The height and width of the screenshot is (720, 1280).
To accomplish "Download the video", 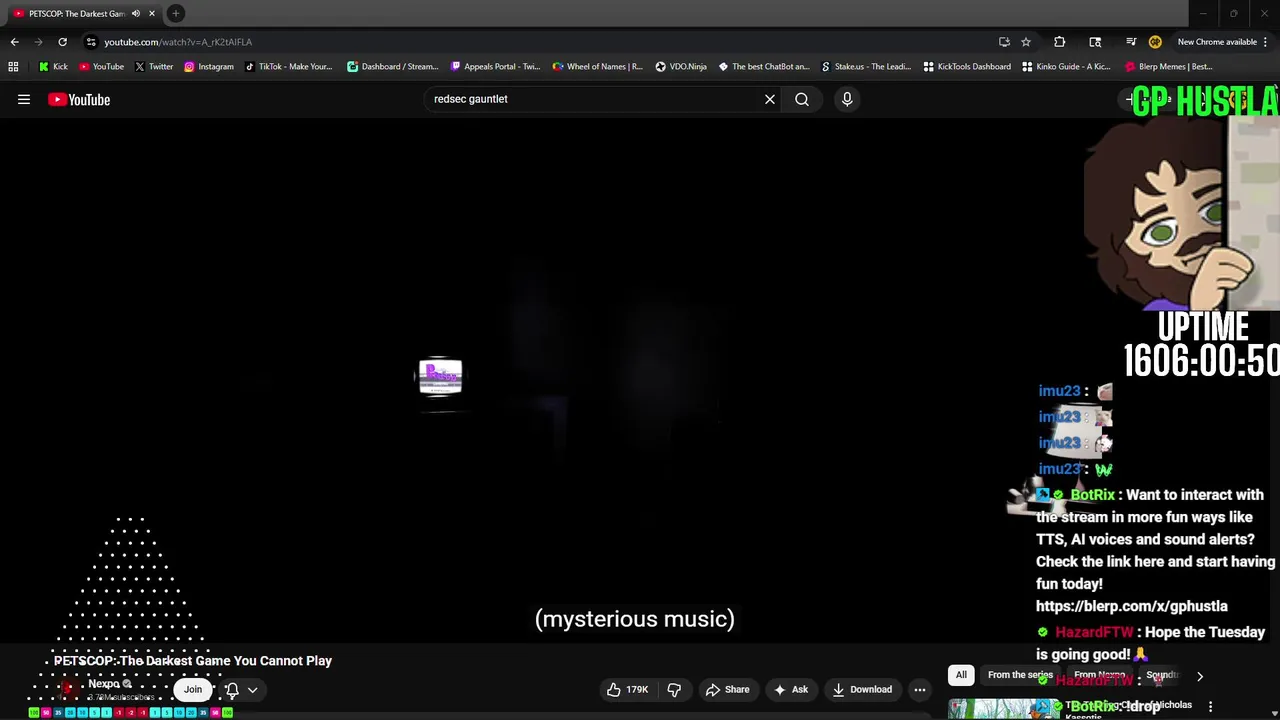I will point(862,689).
